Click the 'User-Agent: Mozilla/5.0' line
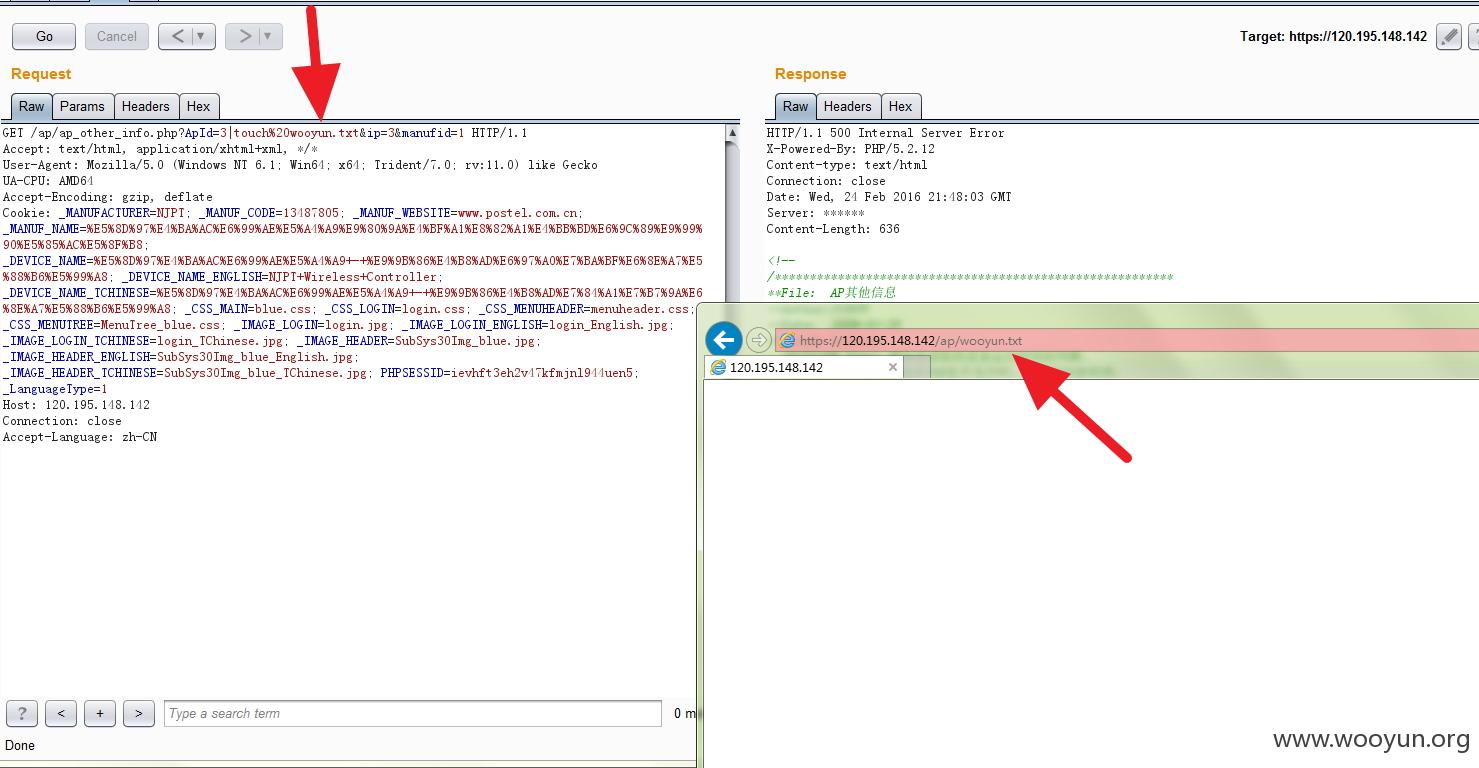Viewport: 1479px width, 768px height. pyautogui.click(x=300, y=165)
